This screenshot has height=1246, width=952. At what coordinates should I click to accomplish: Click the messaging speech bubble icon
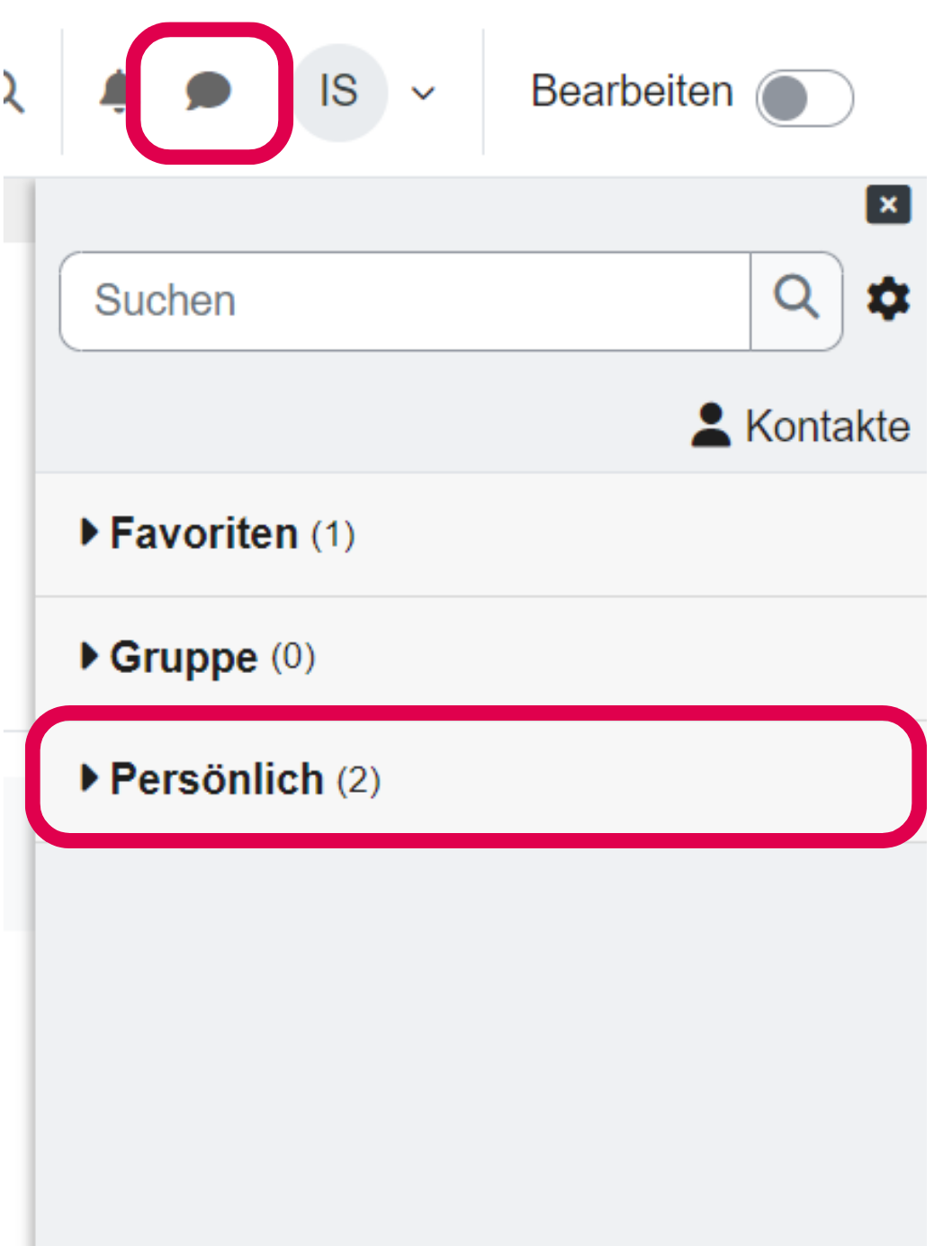[208, 92]
